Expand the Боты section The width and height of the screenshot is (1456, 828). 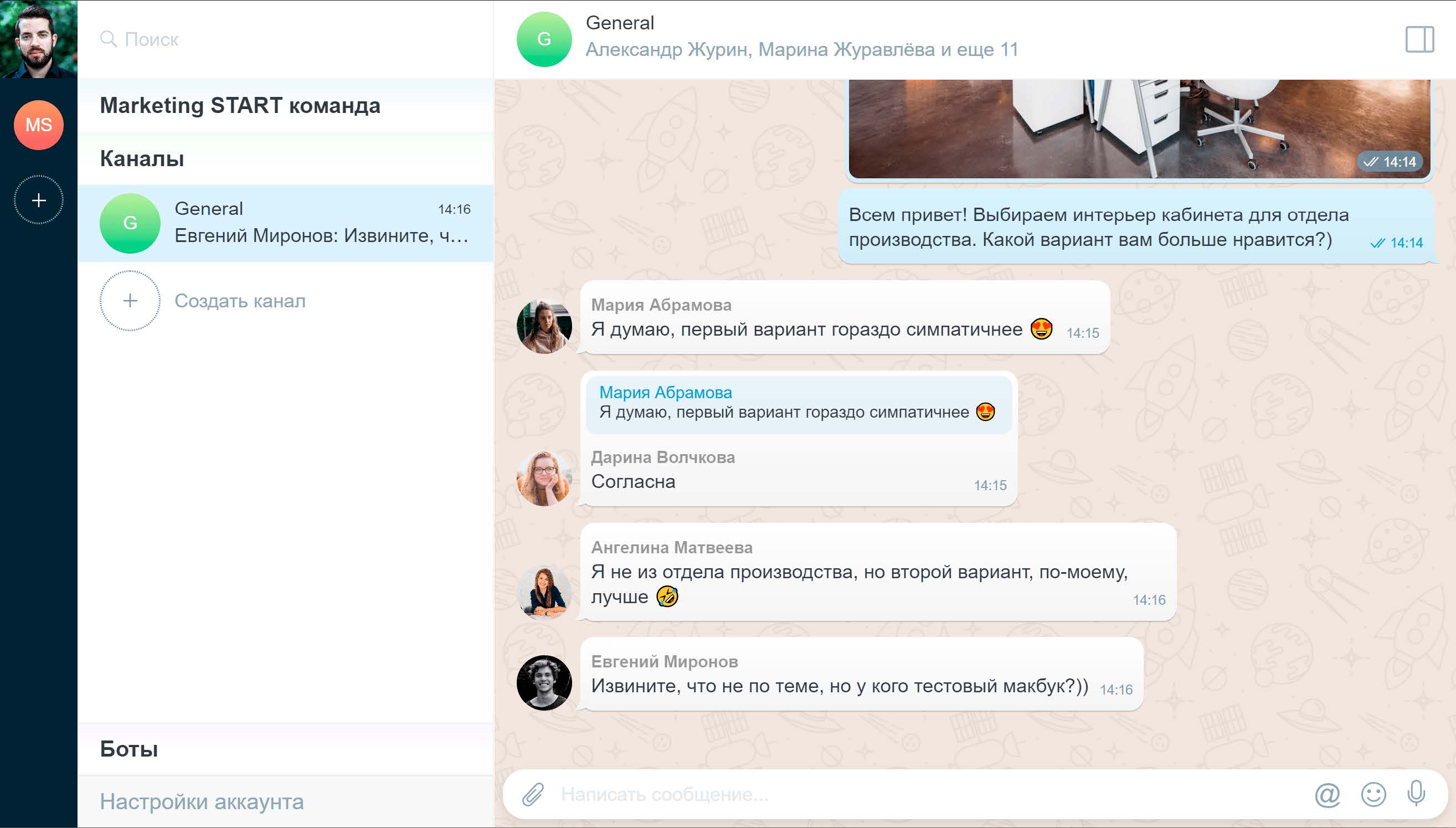click(x=129, y=749)
